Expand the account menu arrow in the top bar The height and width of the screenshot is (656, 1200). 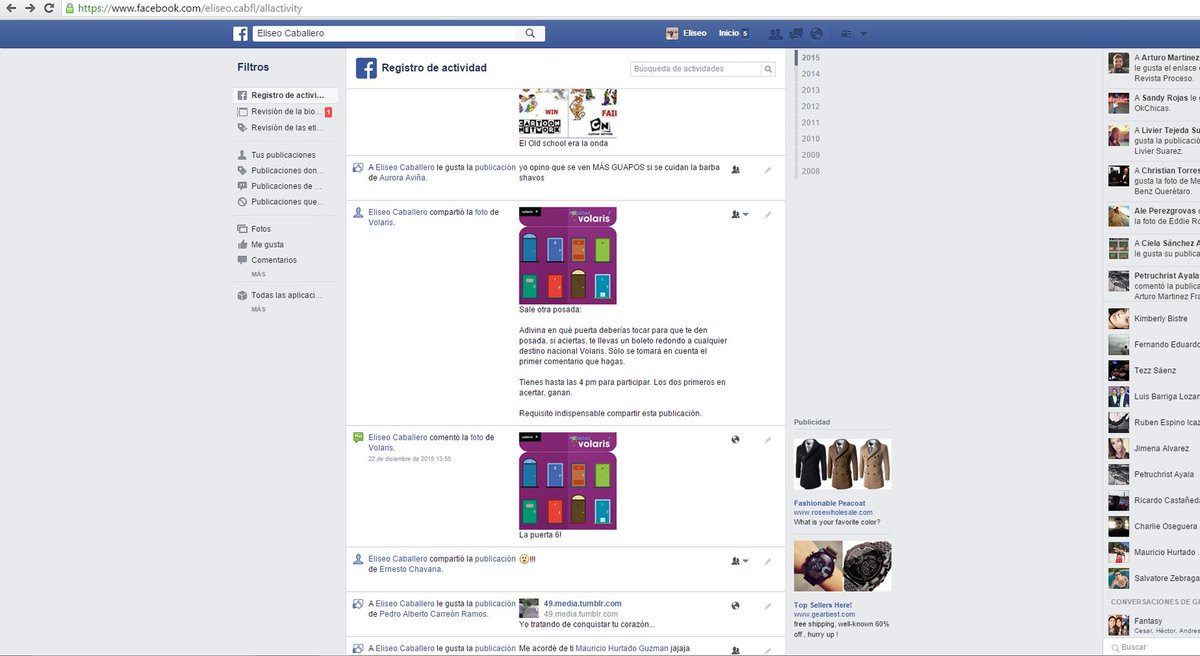[x=864, y=34]
